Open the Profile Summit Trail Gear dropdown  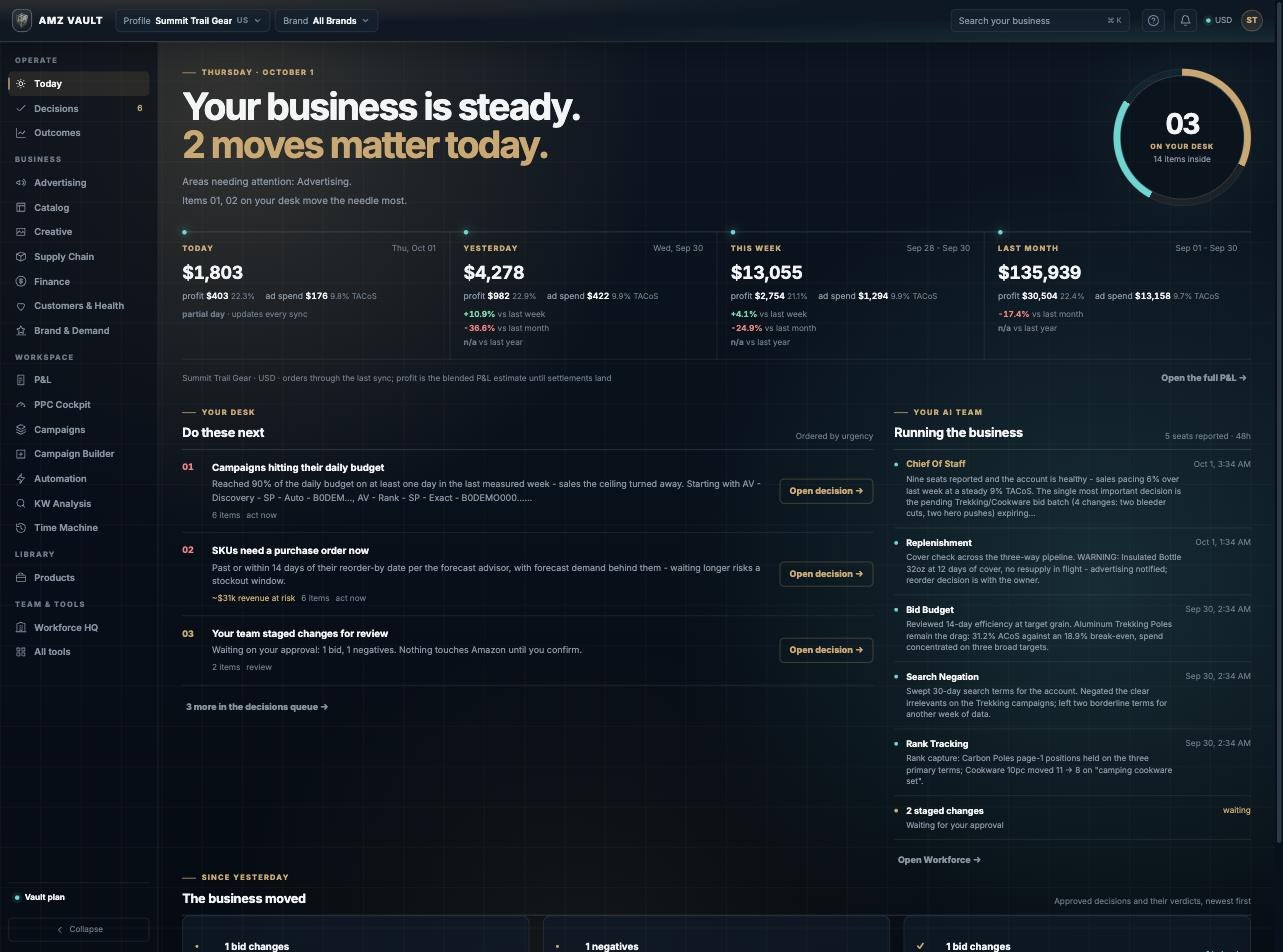[x=192, y=20]
